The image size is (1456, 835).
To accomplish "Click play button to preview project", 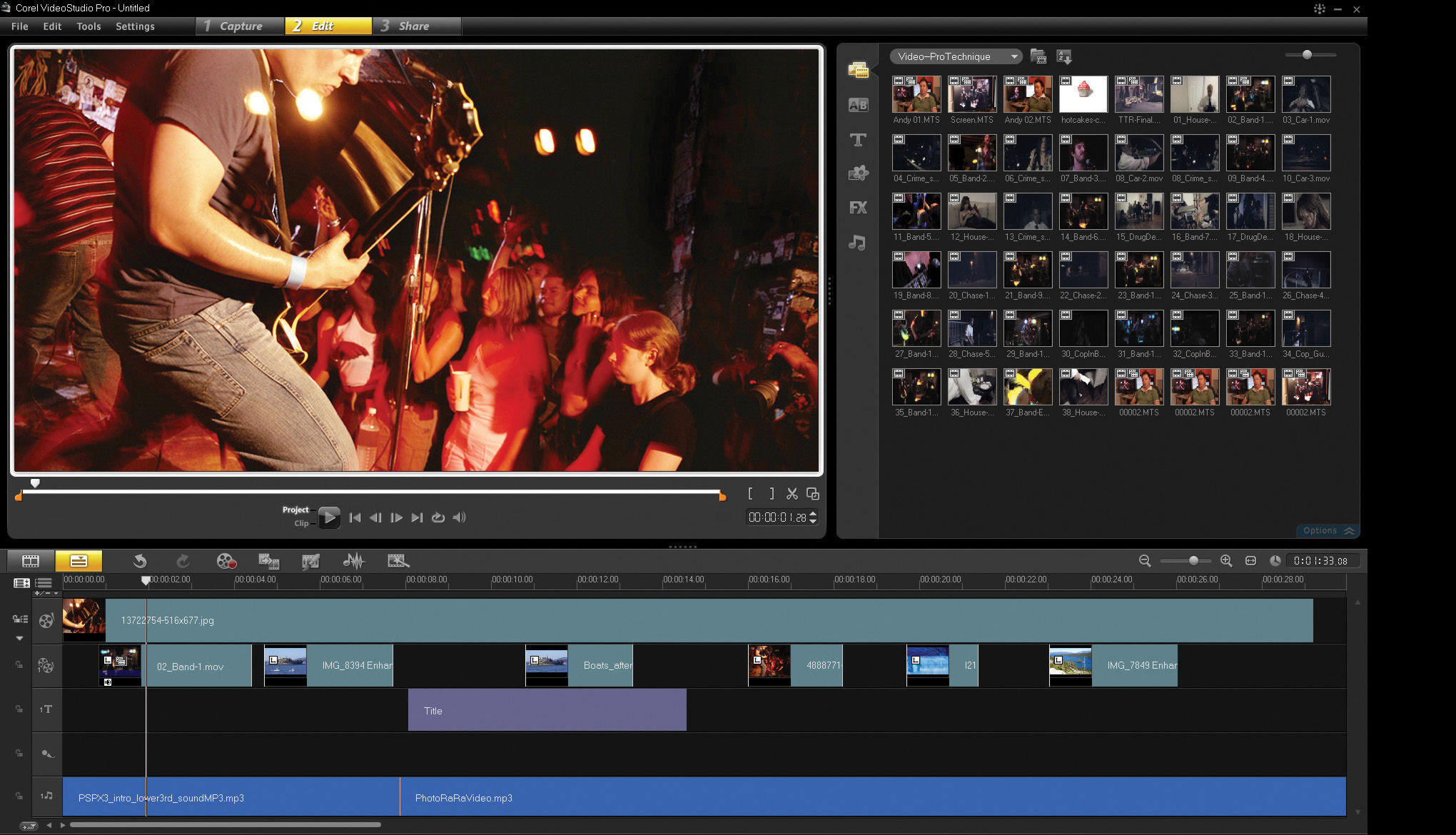I will tap(330, 516).
